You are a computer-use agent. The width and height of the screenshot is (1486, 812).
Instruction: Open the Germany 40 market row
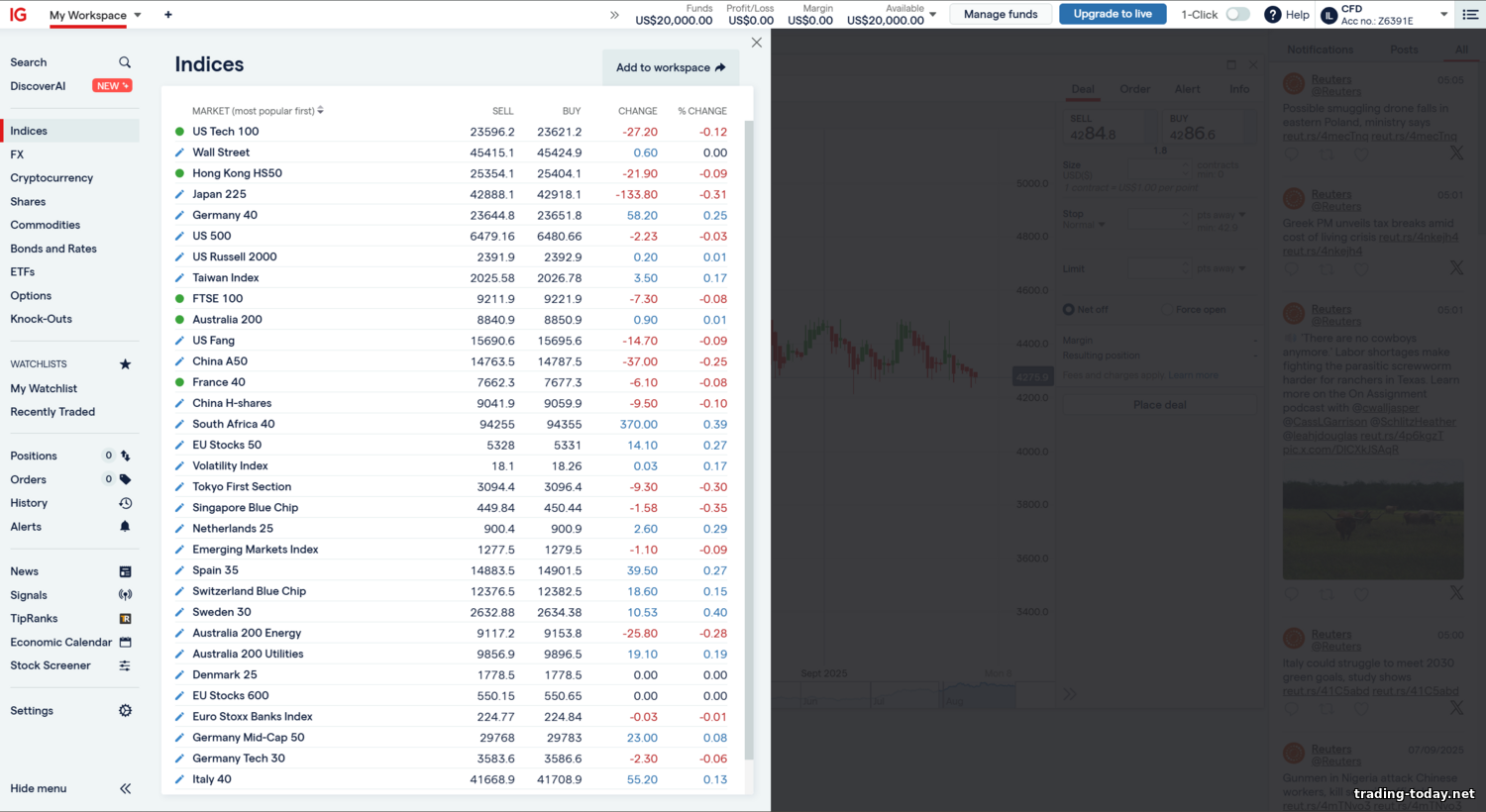pos(225,215)
